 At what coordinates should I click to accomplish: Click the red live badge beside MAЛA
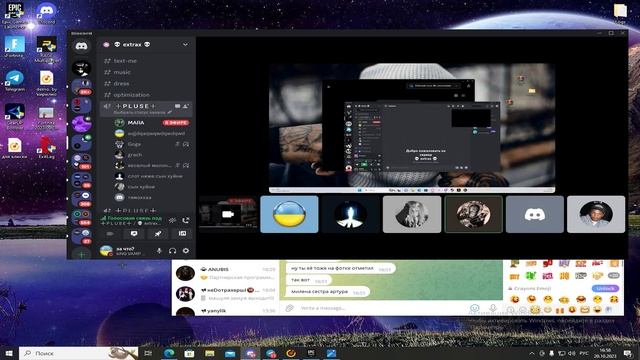[x=176, y=122]
